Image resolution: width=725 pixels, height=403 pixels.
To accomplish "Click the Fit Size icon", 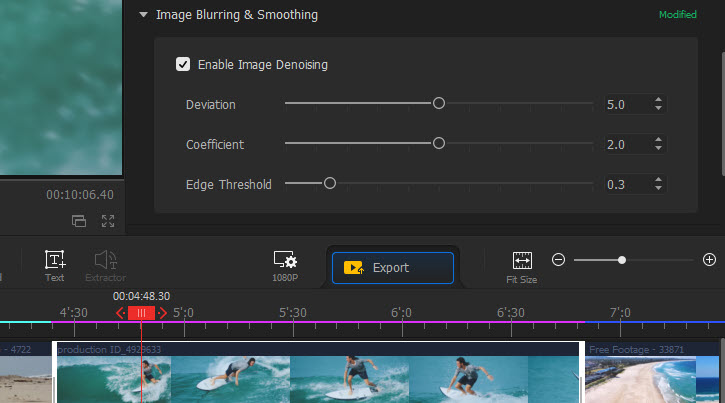I will pos(522,261).
